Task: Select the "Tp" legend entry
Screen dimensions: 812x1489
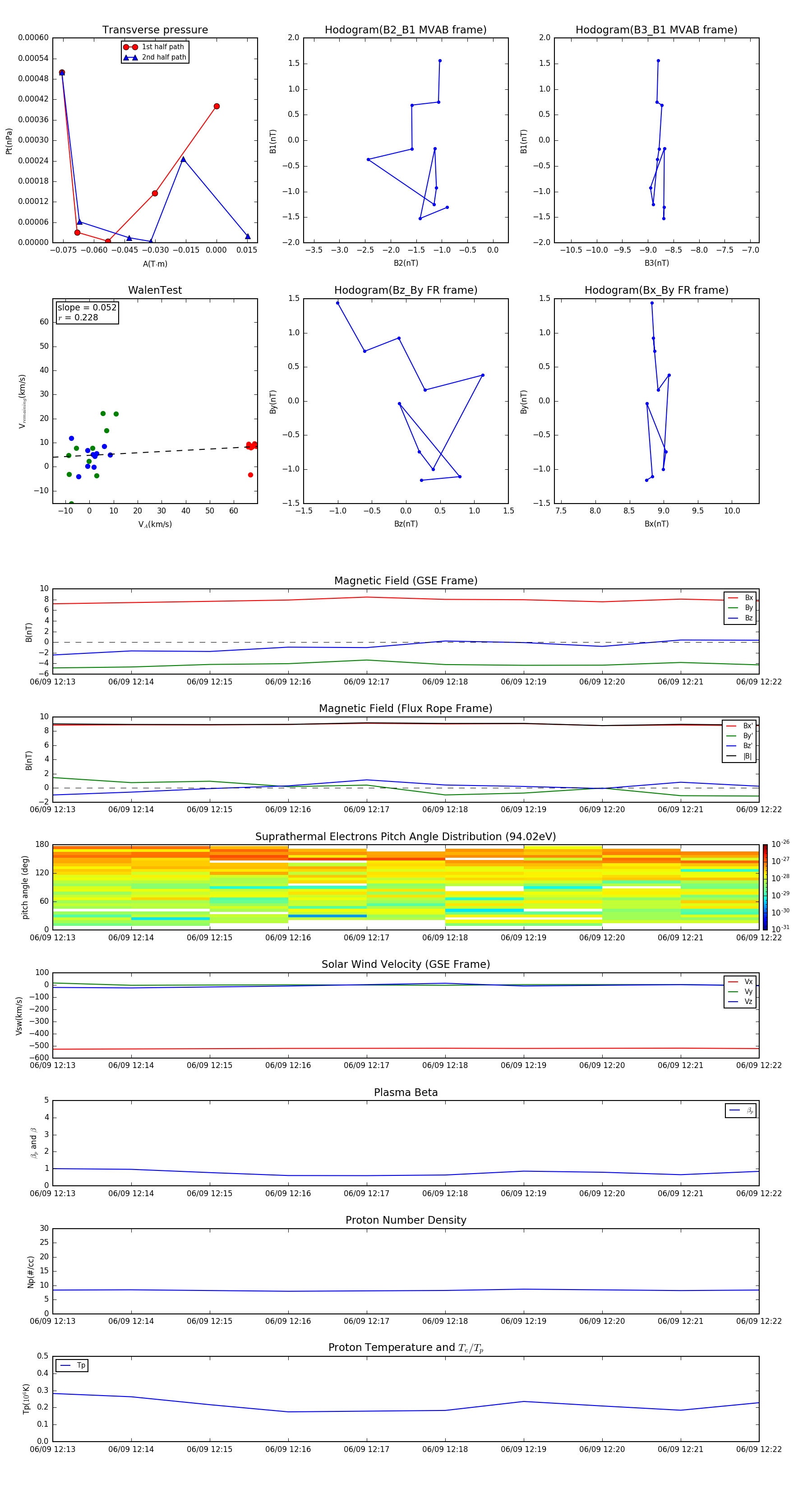Action: tap(72, 1365)
